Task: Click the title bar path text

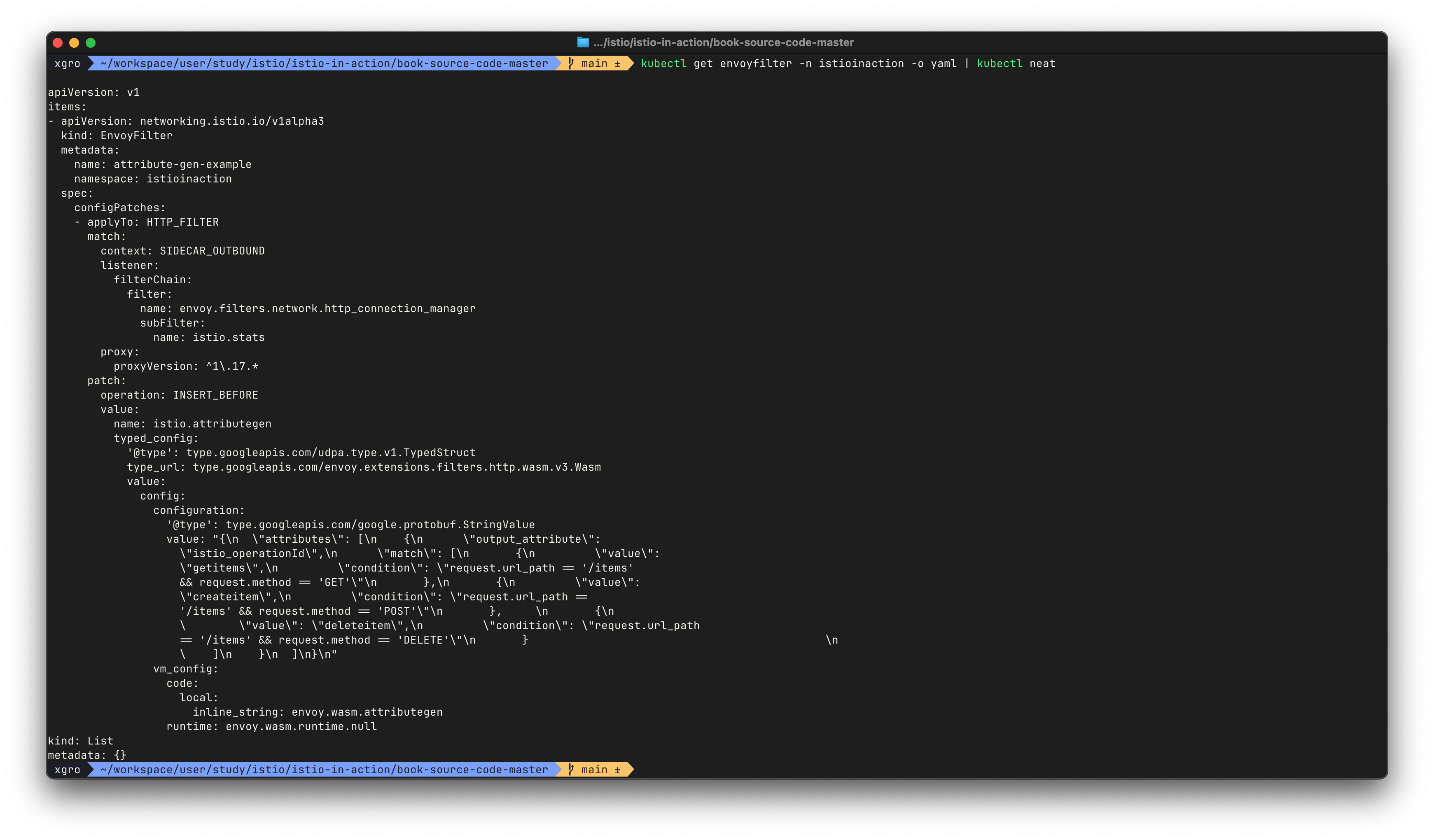Action: pyautogui.click(x=723, y=42)
